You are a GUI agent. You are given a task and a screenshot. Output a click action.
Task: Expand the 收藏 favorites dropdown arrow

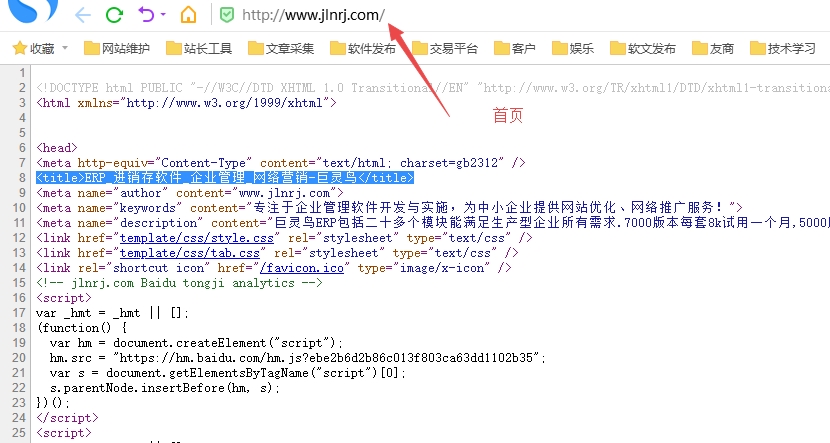(65, 48)
